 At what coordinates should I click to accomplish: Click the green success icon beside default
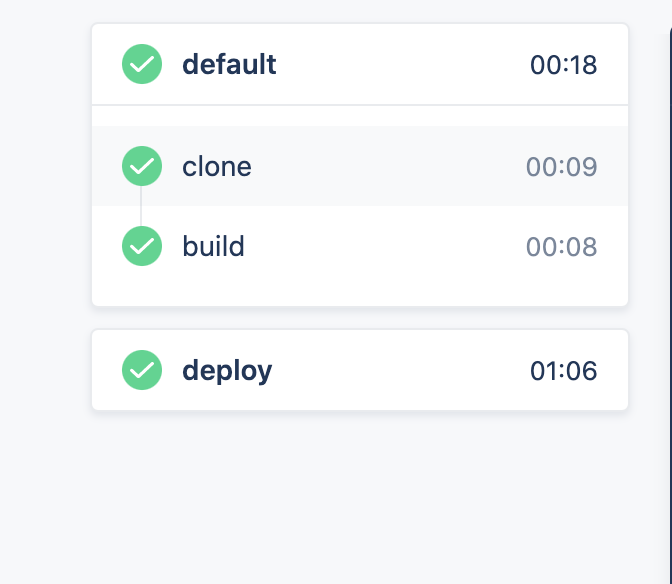(x=142, y=64)
